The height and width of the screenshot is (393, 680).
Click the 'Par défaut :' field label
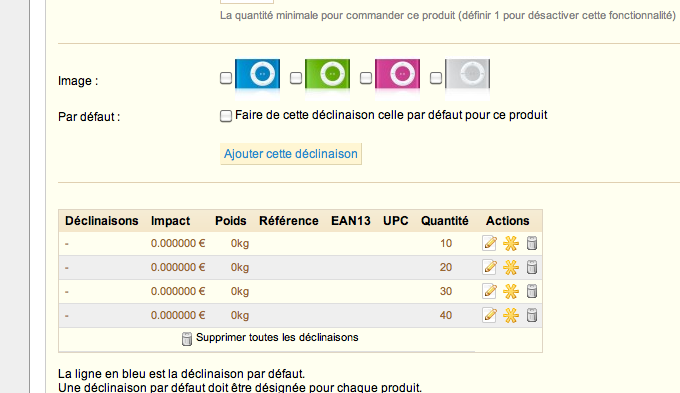(x=89, y=117)
